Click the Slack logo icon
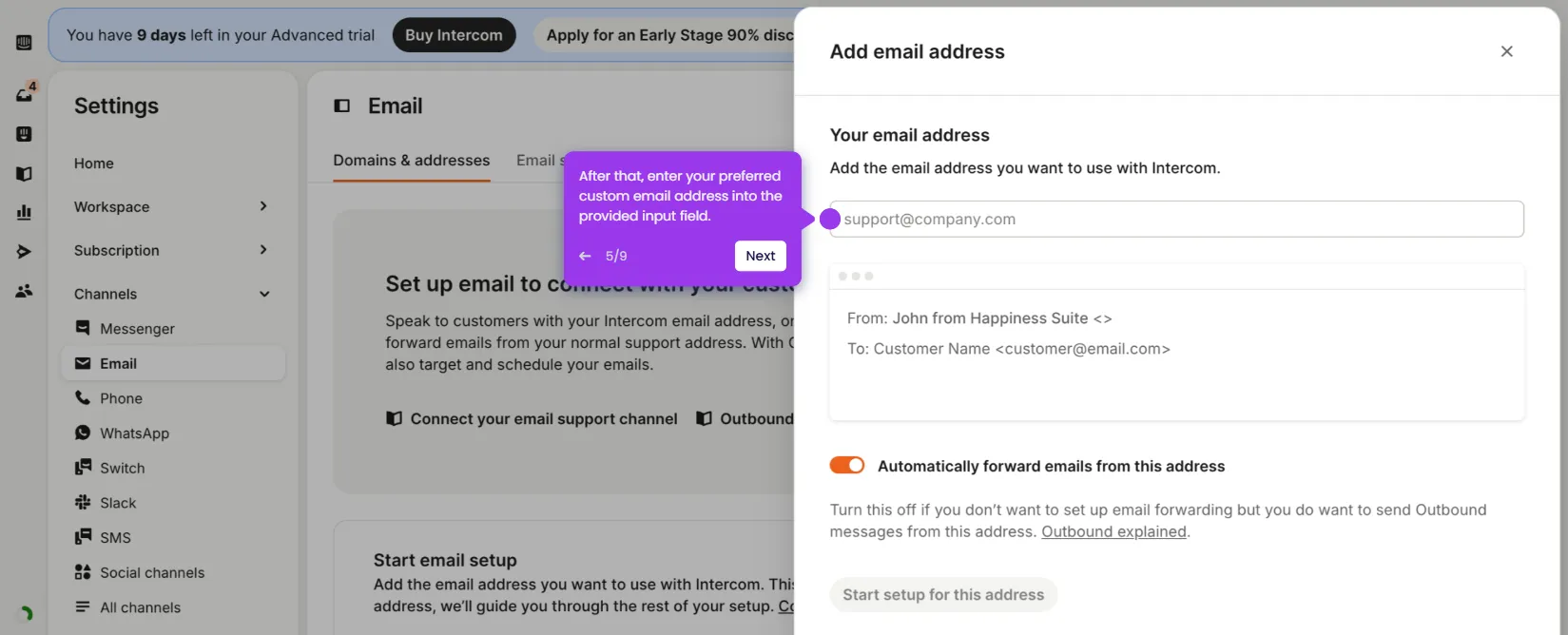Screen dimensions: 1568x635 (x=83, y=502)
